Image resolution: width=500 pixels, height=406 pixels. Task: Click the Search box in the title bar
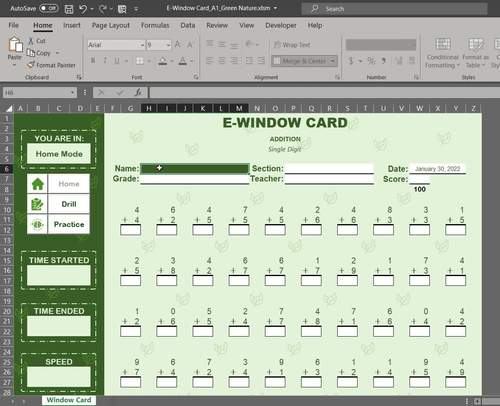pyautogui.click(x=394, y=9)
